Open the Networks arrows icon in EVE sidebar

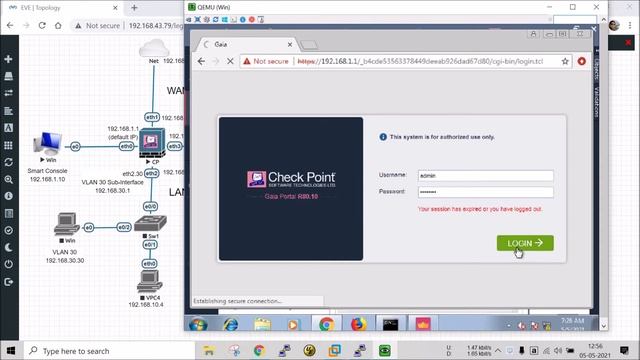pos(8,93)
